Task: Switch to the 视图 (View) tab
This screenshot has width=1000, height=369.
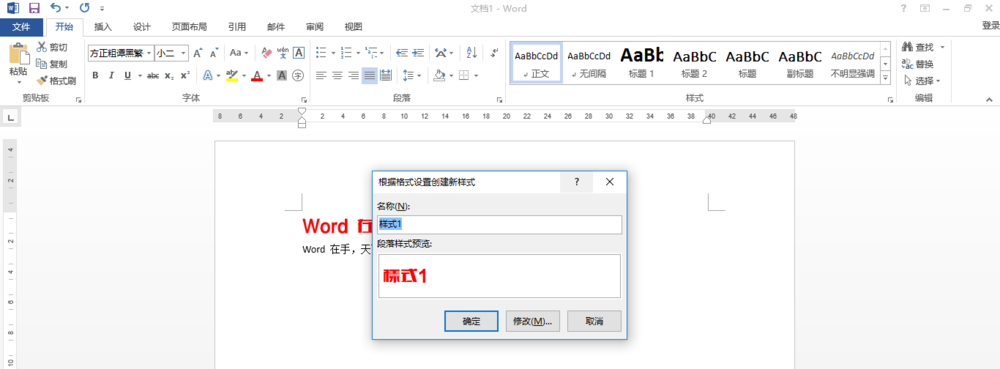Action: (353, 27)
